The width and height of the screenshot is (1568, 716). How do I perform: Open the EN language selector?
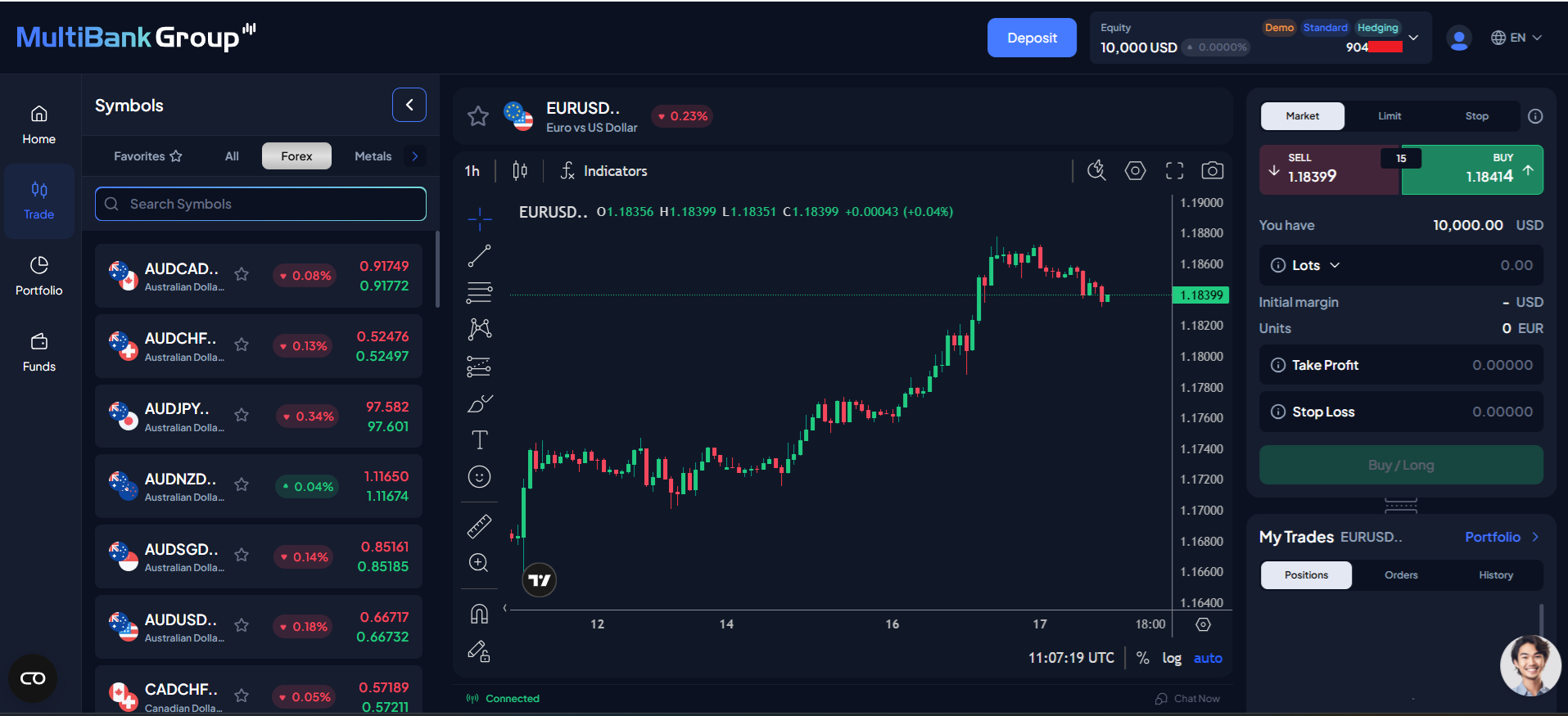1516,38
